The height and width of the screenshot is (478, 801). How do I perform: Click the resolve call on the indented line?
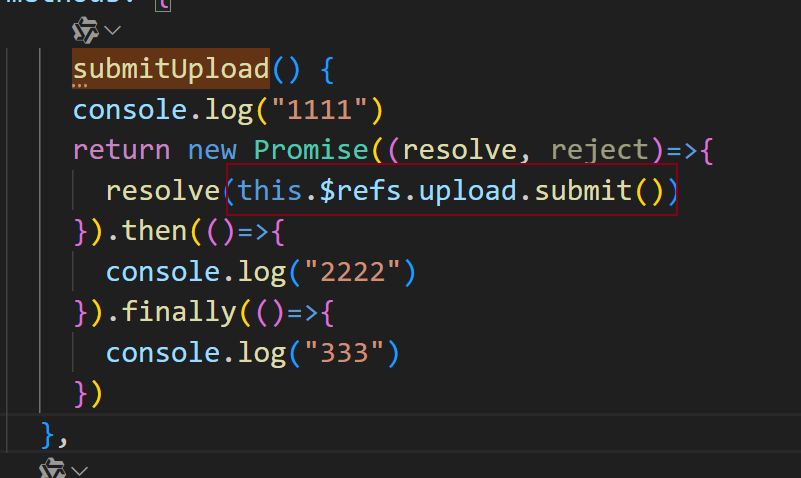tap(163, 191)
